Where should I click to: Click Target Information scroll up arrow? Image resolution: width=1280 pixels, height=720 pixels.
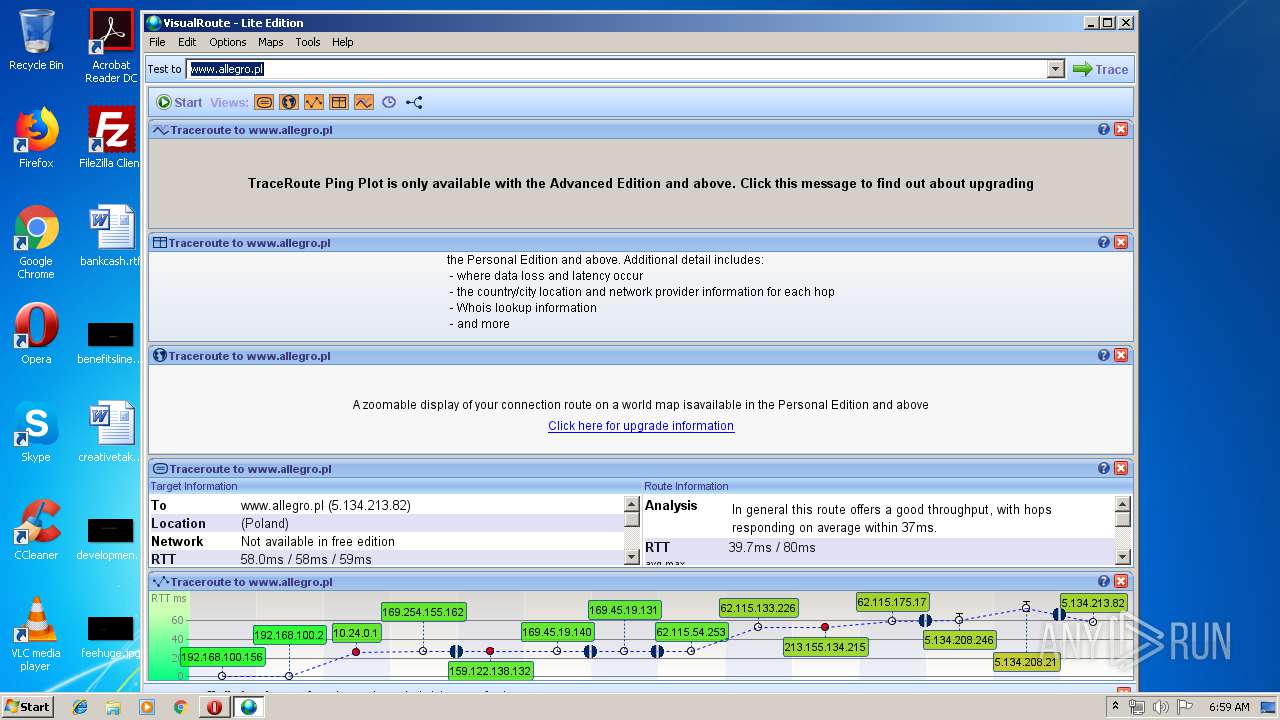(x=631, y=503)
